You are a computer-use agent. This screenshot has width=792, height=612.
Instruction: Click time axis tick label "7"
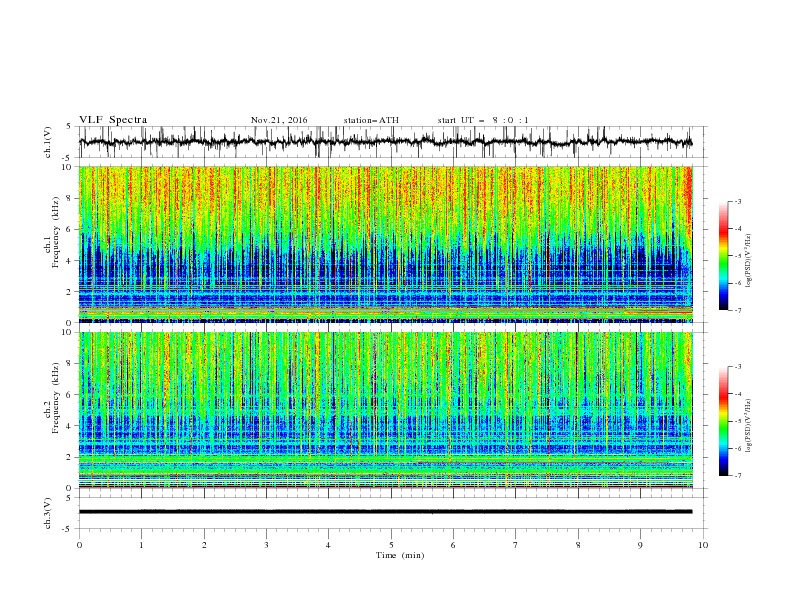tap(516, 545)
